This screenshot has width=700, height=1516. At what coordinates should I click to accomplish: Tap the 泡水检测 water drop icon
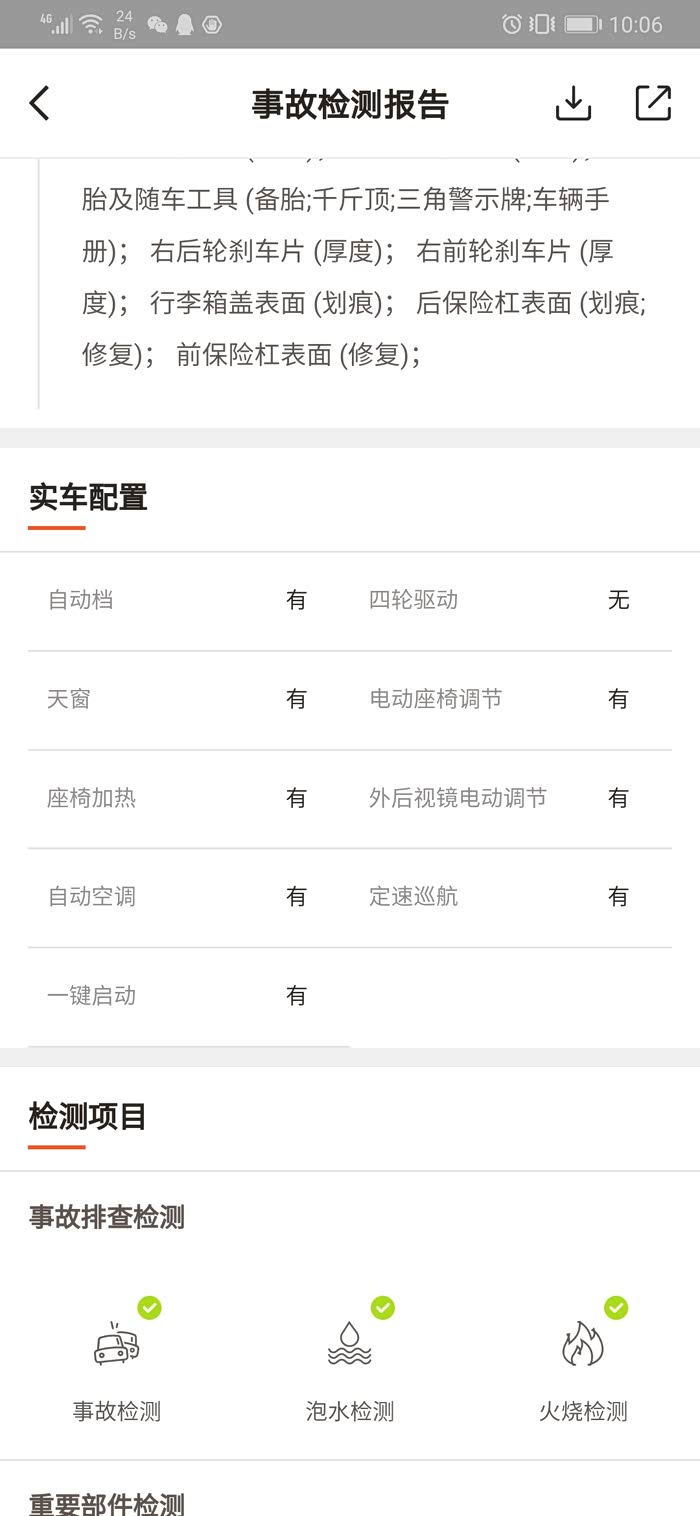[x=349, y=1344]
